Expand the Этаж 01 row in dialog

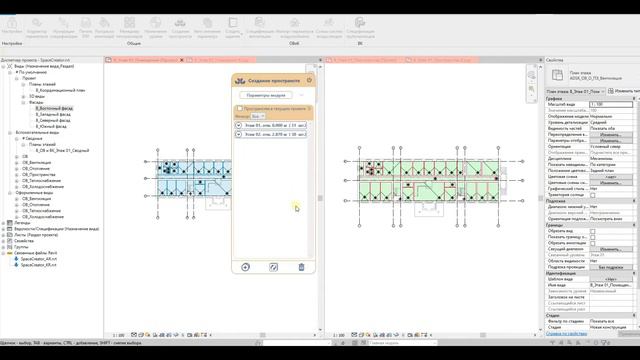point(239,125)
